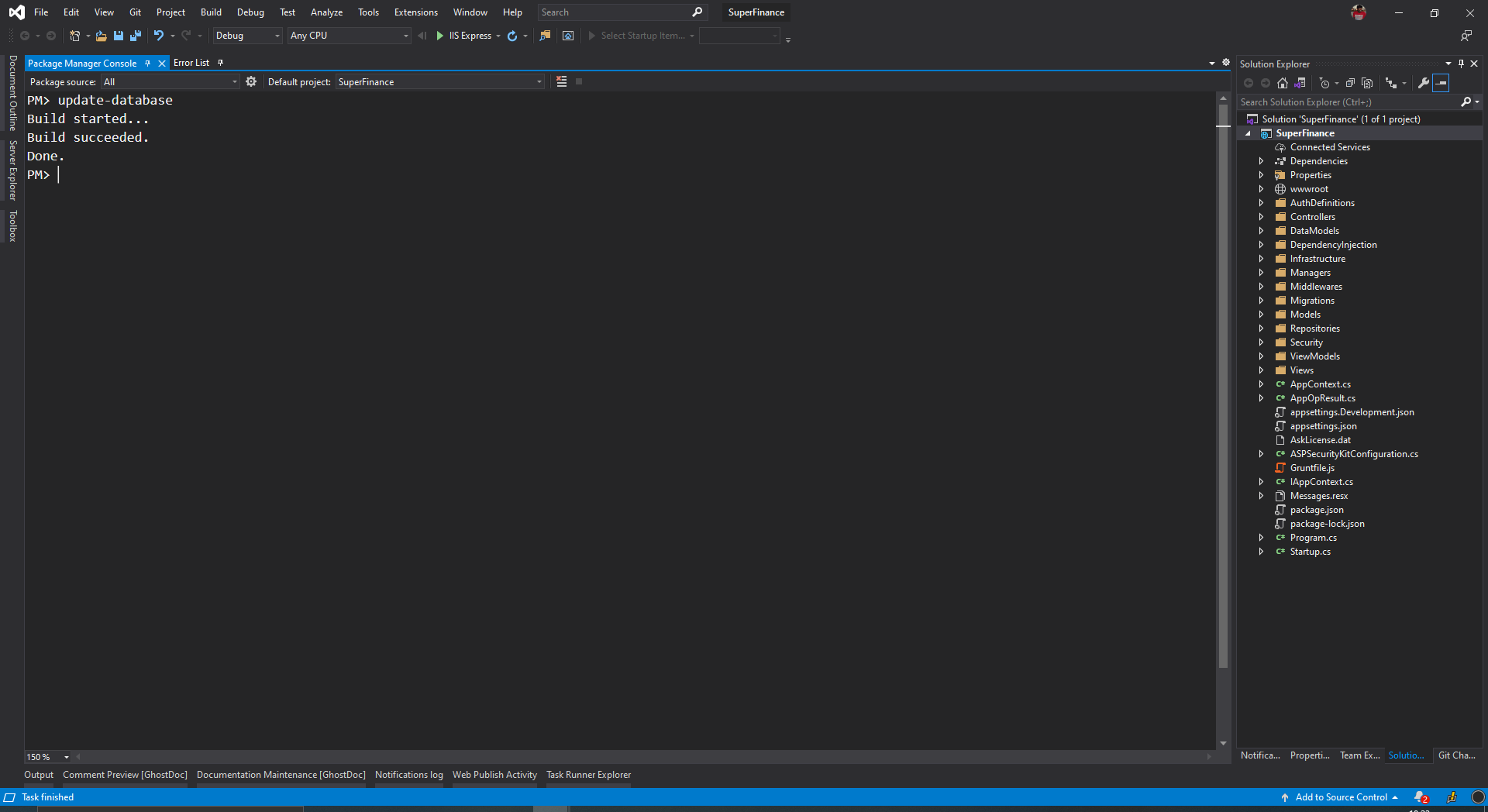Open the Tools menu
1488x812 pixels.
tap(368, 12)
